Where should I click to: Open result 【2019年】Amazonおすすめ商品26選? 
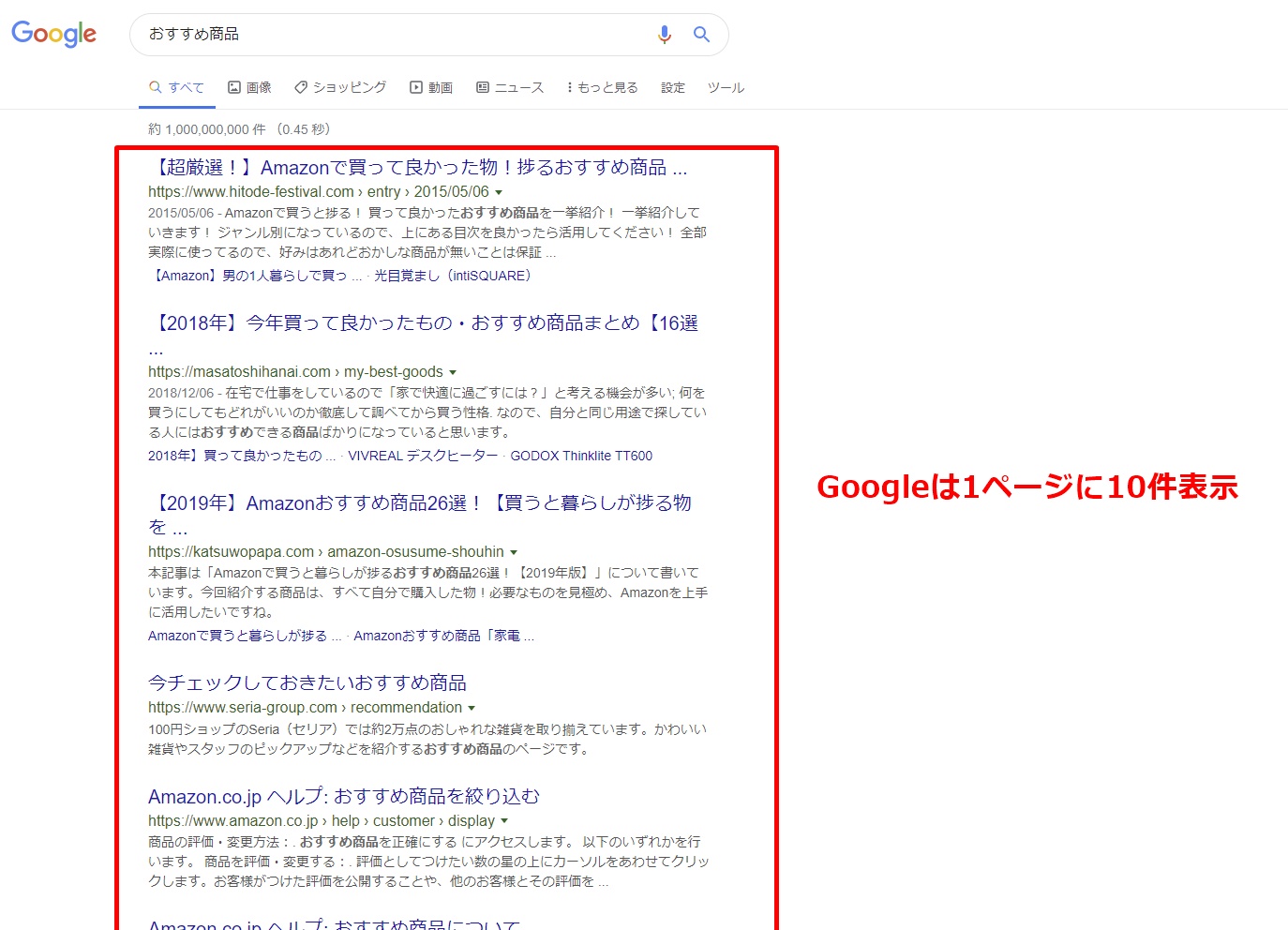click(420, 515)
